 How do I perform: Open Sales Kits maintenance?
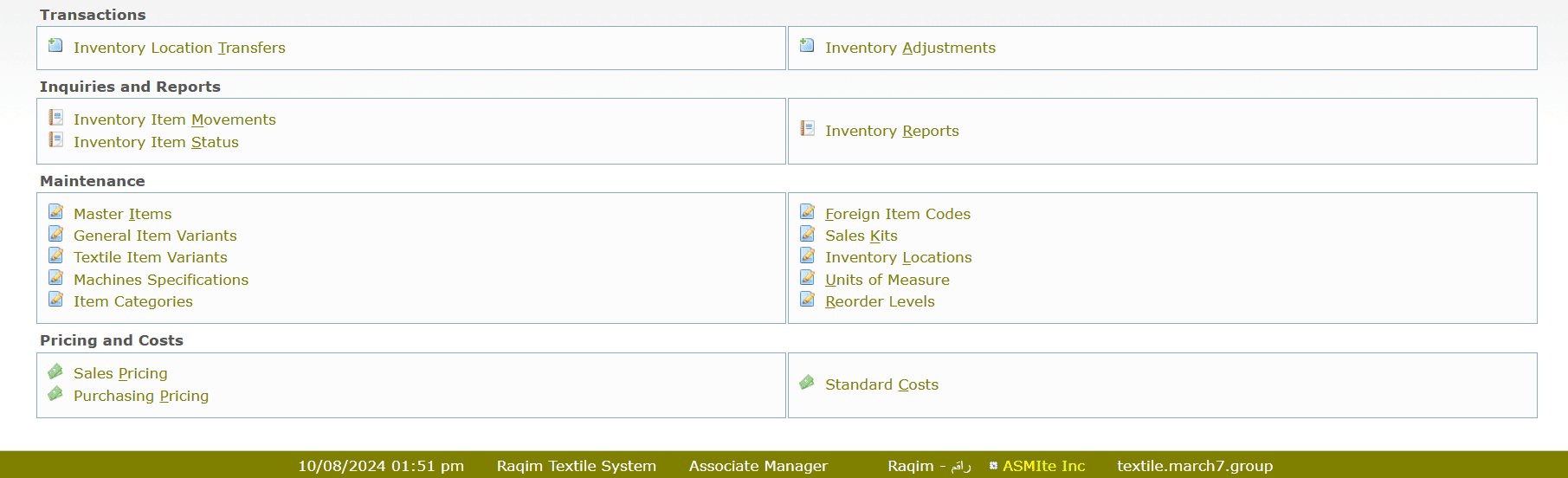861,236
